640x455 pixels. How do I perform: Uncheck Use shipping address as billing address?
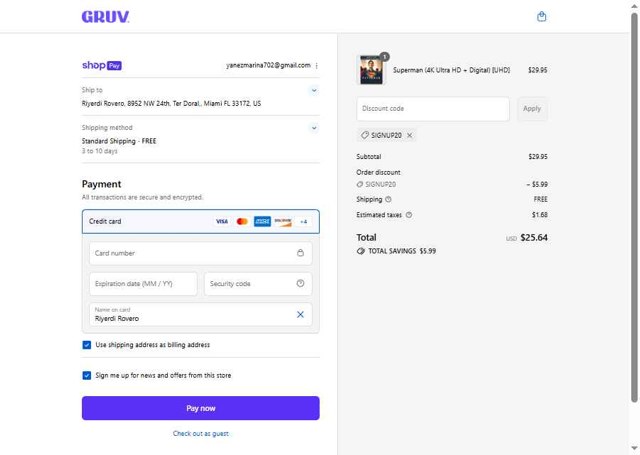pos(87,345)
